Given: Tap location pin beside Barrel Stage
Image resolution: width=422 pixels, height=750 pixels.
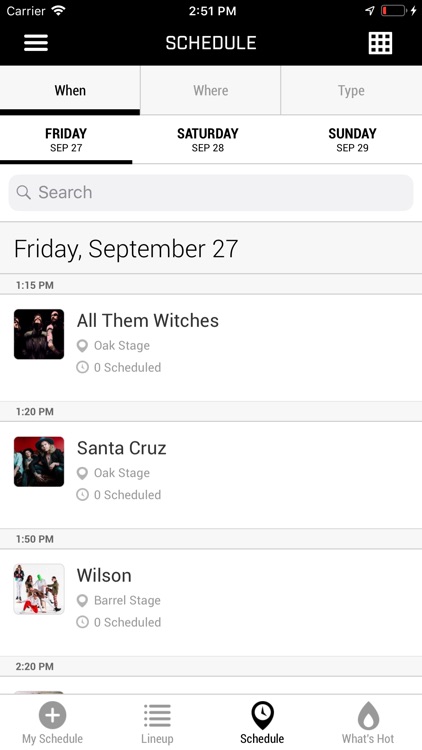Looking at the screenshot, I should (82, 601).
